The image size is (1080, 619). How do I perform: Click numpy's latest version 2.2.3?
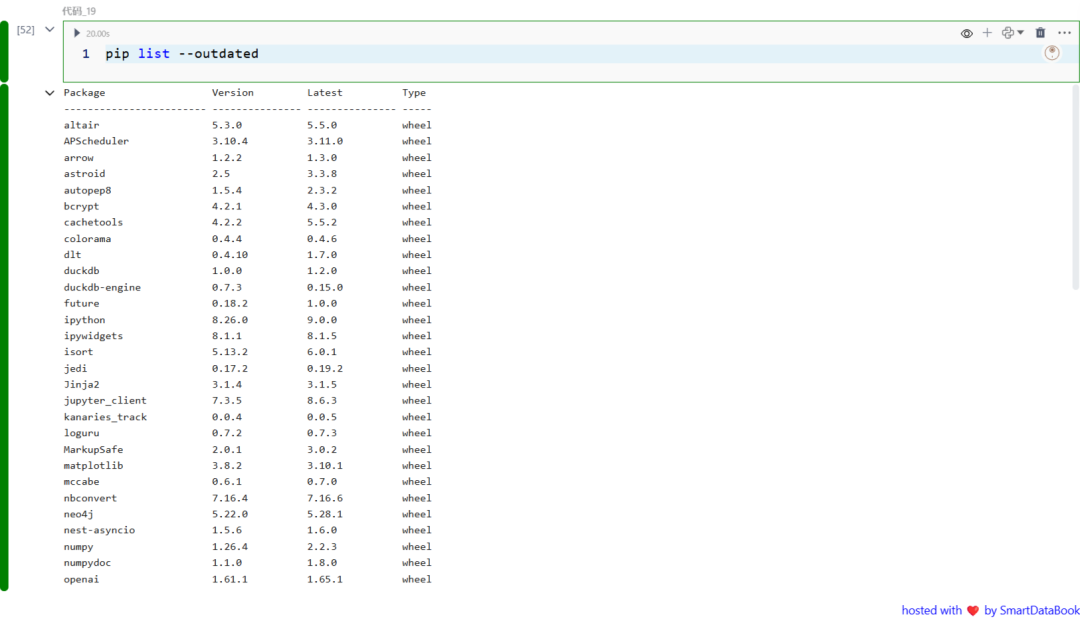coord(322,547)
